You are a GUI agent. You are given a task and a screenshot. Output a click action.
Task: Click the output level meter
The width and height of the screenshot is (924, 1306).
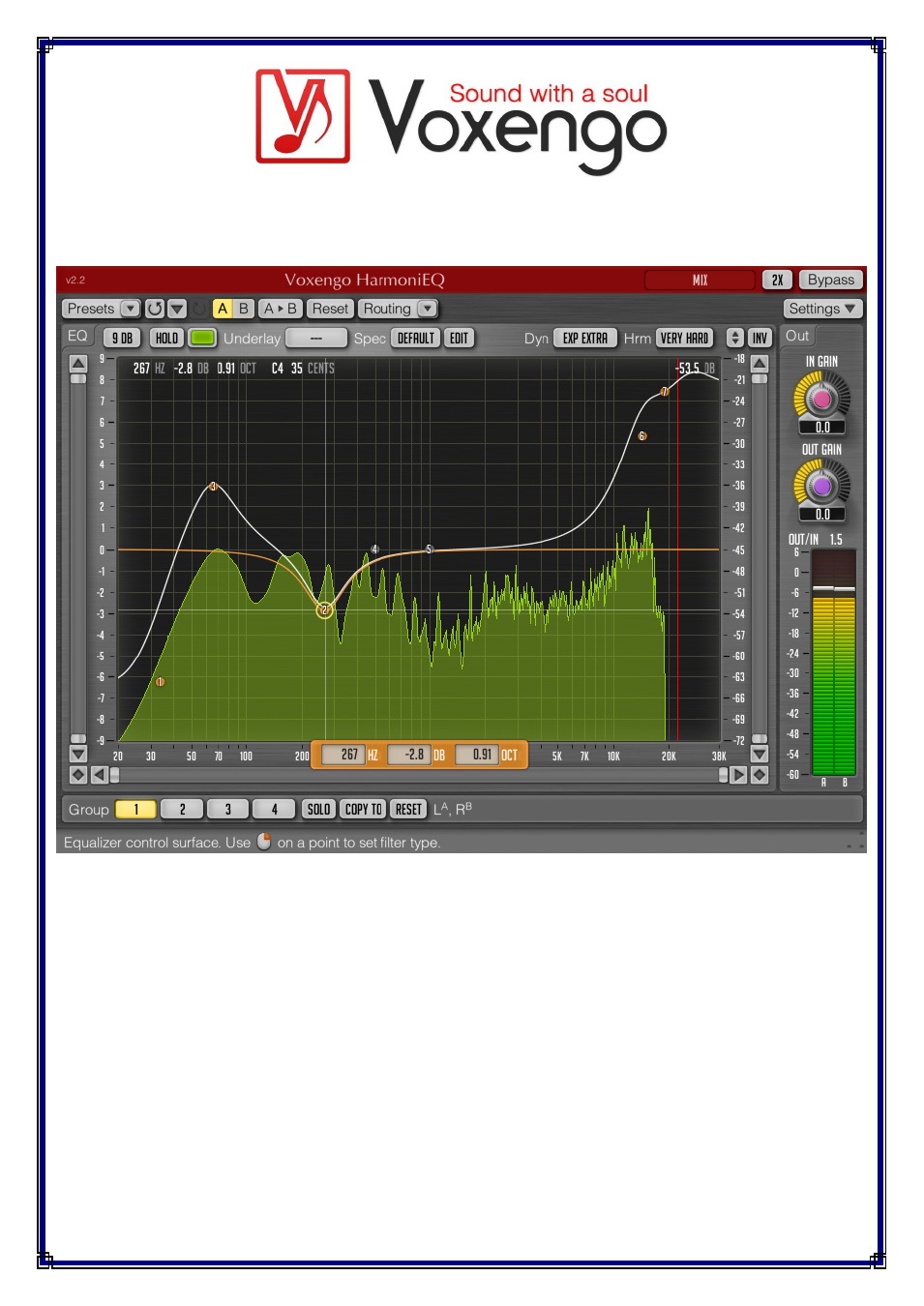(x=833, y=663)
